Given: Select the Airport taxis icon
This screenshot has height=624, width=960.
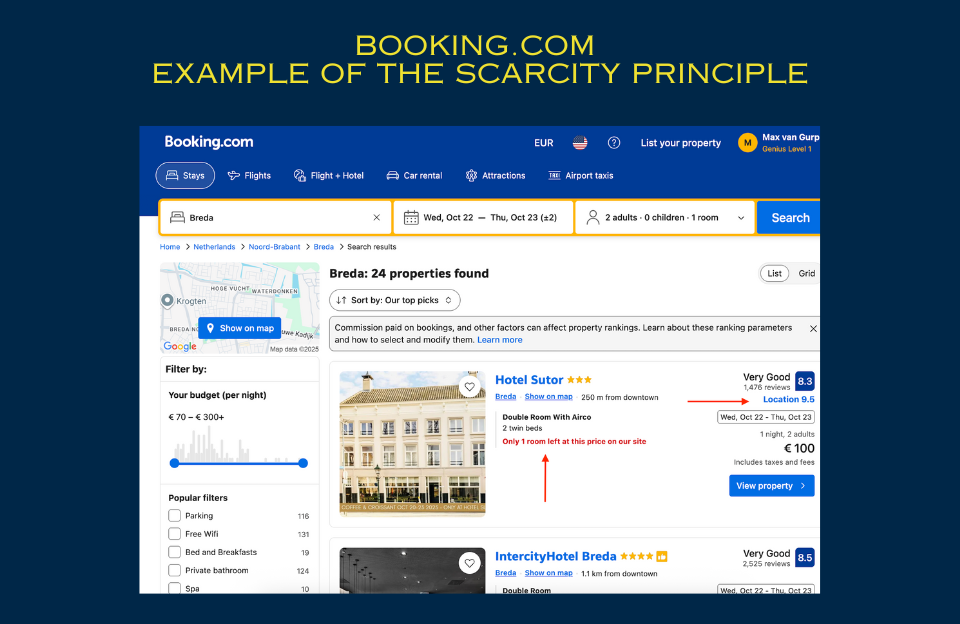Looking at the screenshot, I should coord(553,175).
